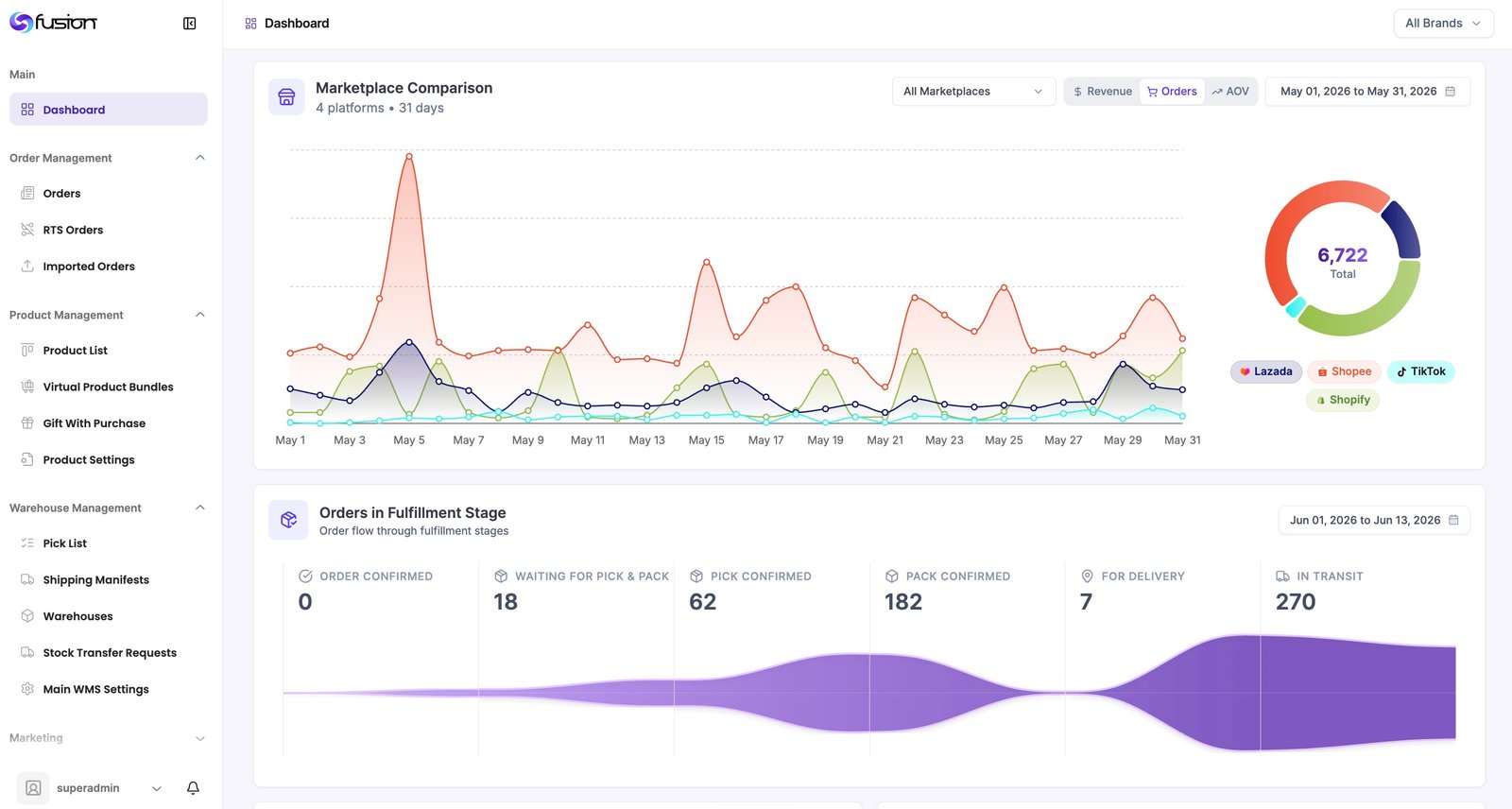Switch chart to Revenue tab
Image resolution: width=1512 pixels, height=809 pixels.
(x=1102, y=92)
